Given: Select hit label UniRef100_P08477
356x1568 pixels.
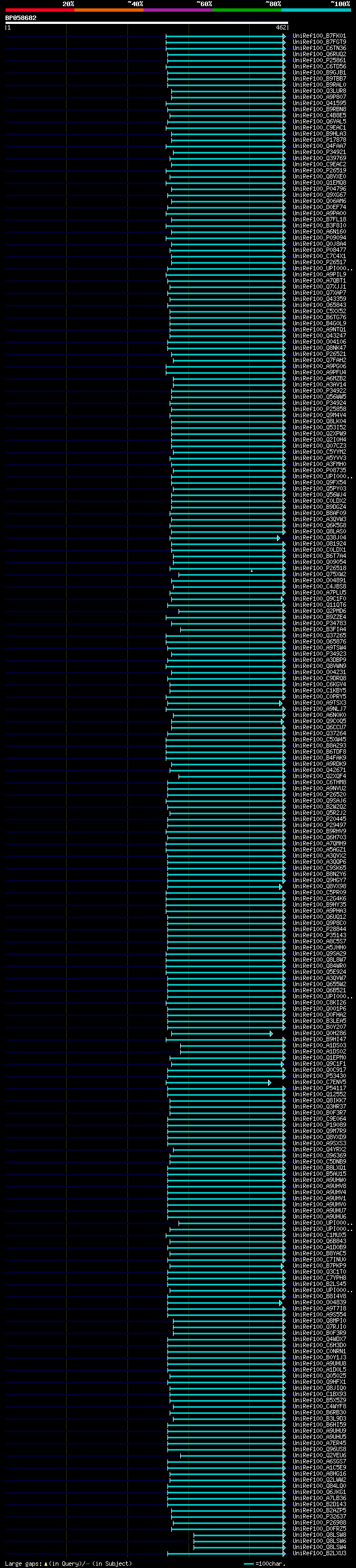Looking at the screenshot, I should [319, 250].
